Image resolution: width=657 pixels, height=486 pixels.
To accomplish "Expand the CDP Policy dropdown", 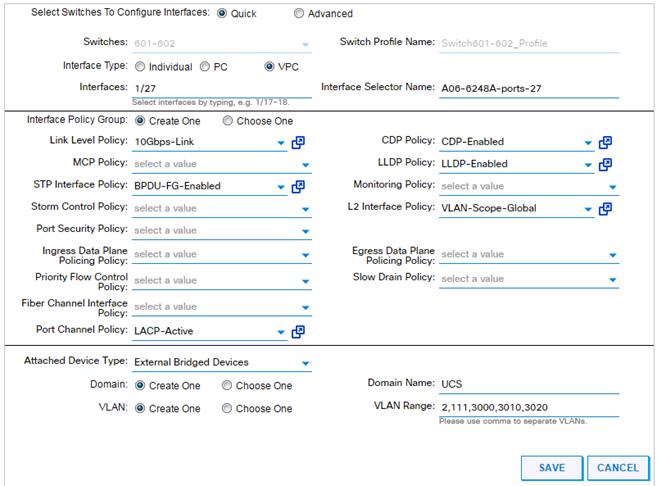I will point(588,143).
